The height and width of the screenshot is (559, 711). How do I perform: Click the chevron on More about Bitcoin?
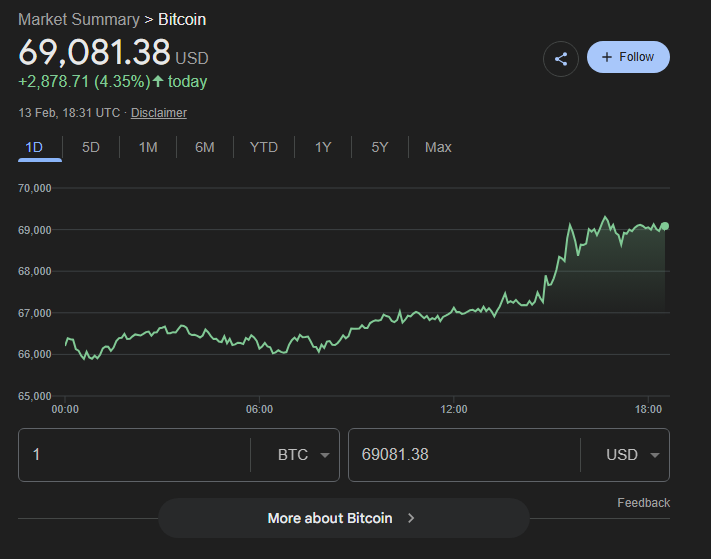[411, 518]
